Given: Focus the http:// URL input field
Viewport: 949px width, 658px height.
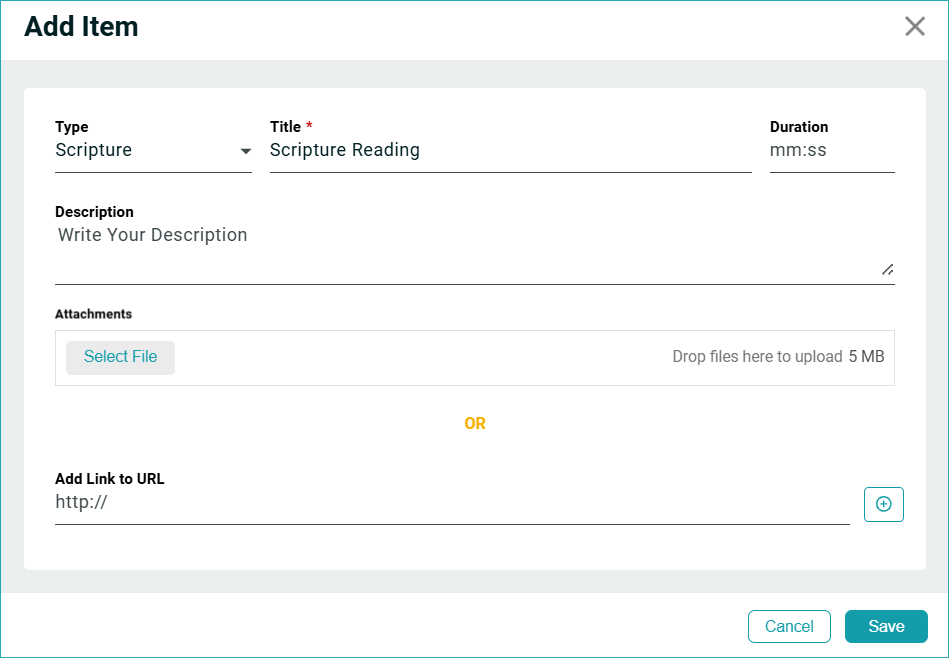Looking at the screenshot, I should pyautogui.click(x=450, y=503).
